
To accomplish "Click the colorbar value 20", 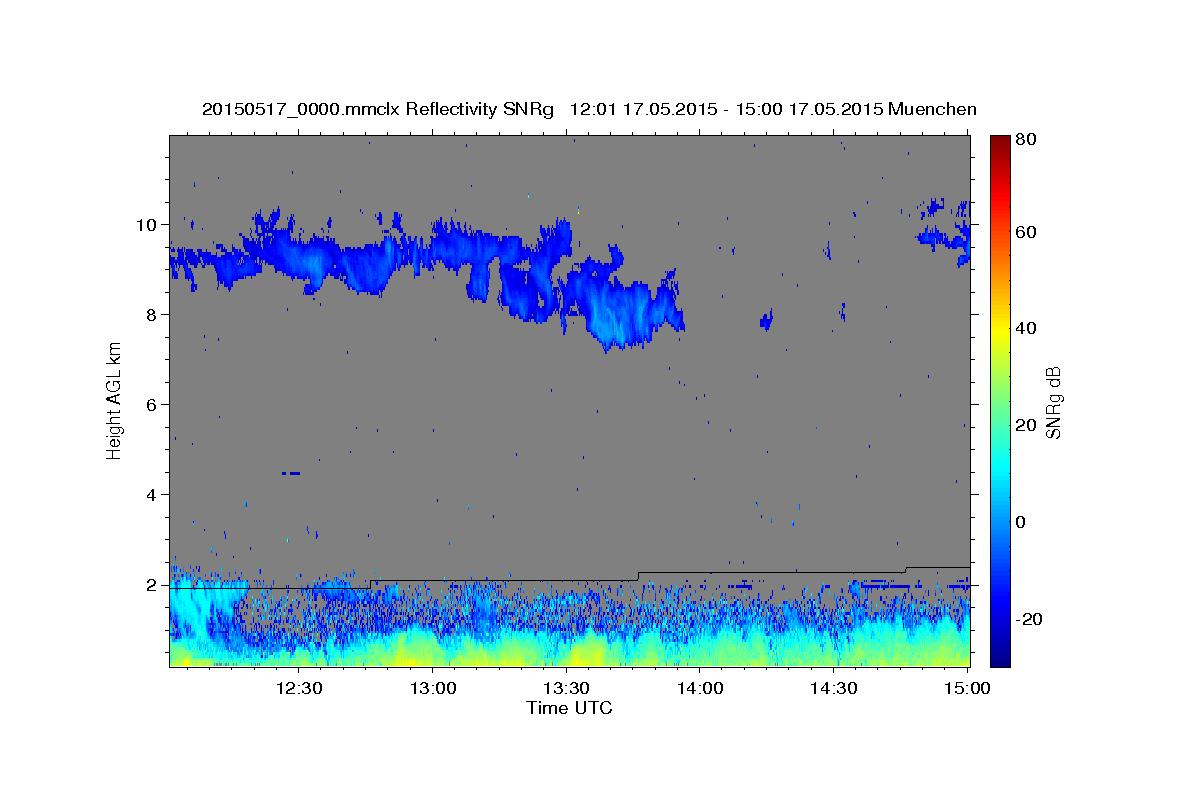I will pos(1025,425).
